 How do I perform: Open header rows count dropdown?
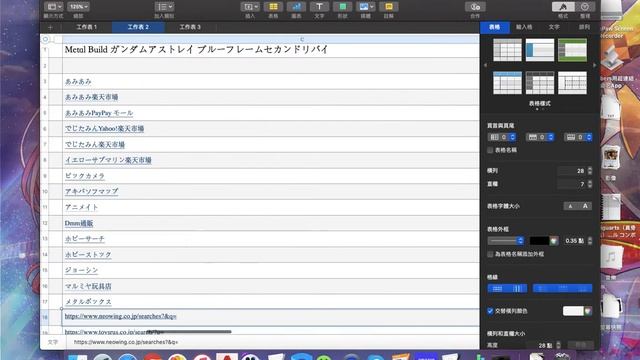pyautogui.click(x=540, y=137)
